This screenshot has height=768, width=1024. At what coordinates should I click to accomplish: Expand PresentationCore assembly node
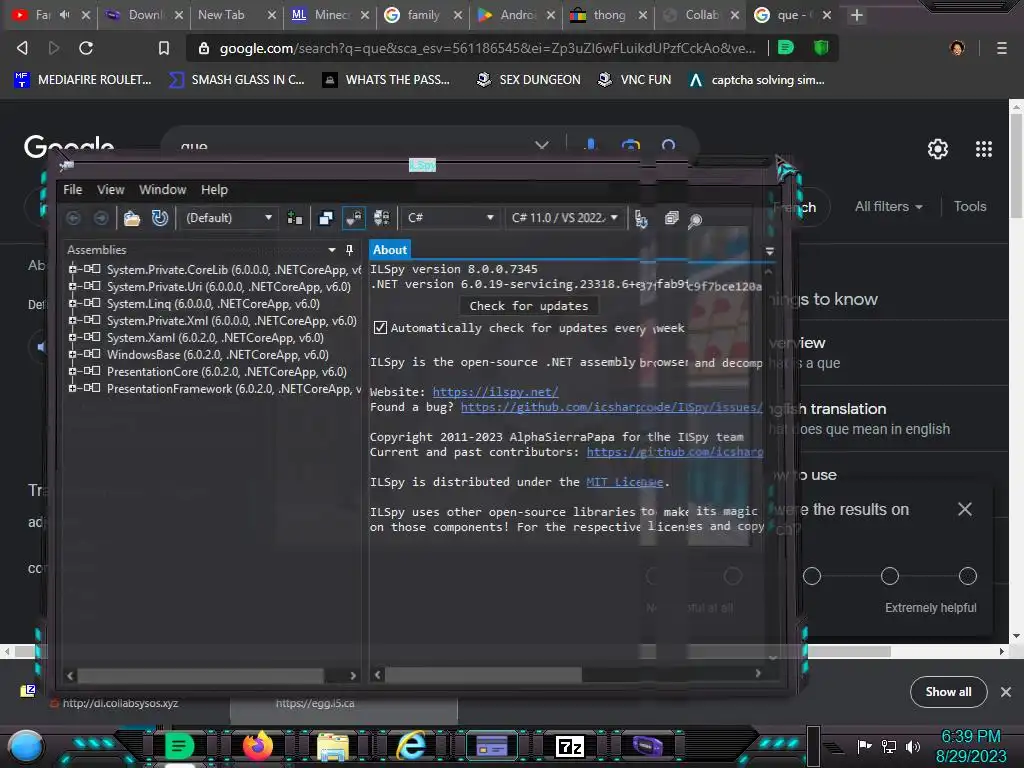pos(72,371)
